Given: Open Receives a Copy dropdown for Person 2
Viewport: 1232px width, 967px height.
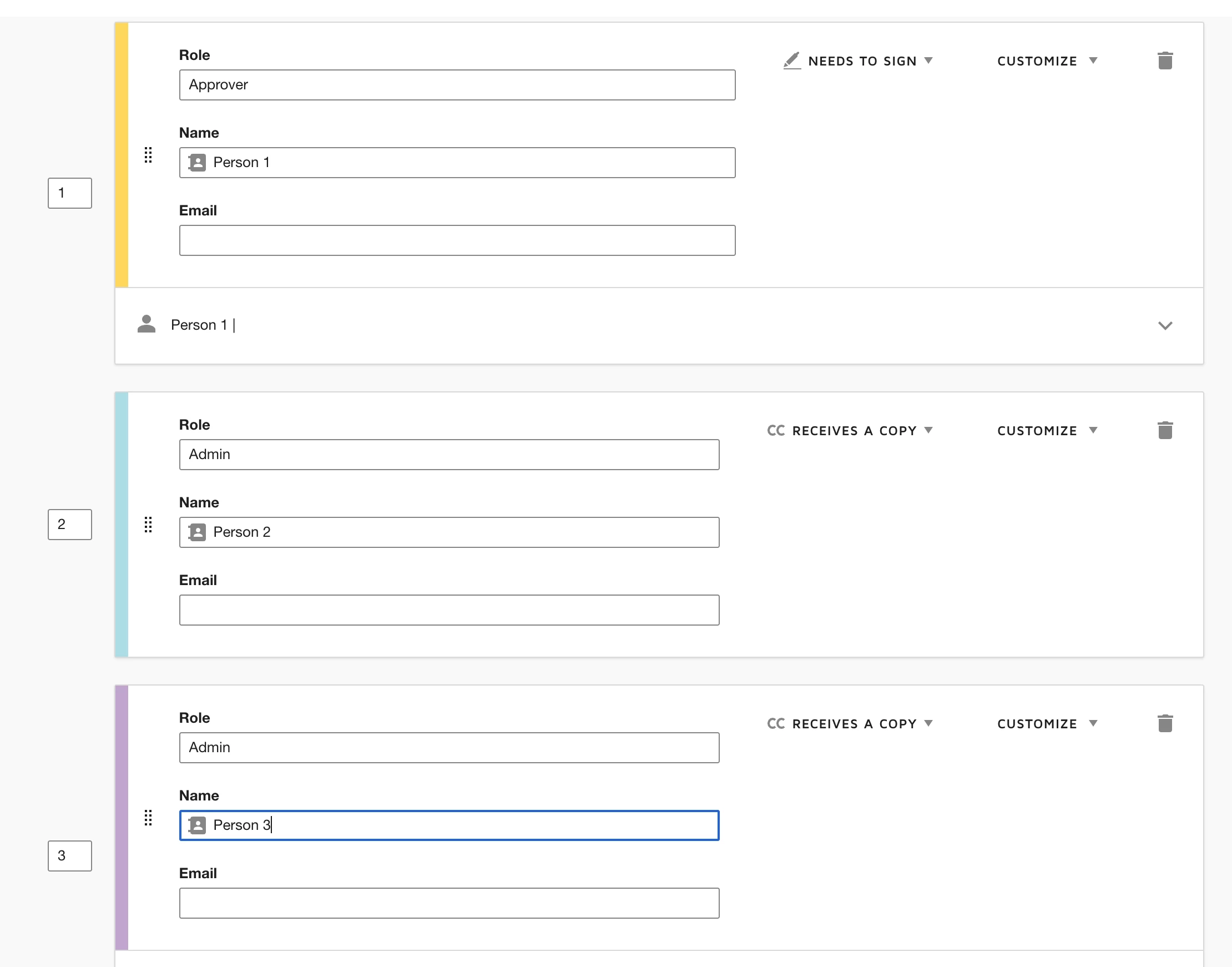Looking at the screenshot, I should pyautogui.click(x=850, y=430).
